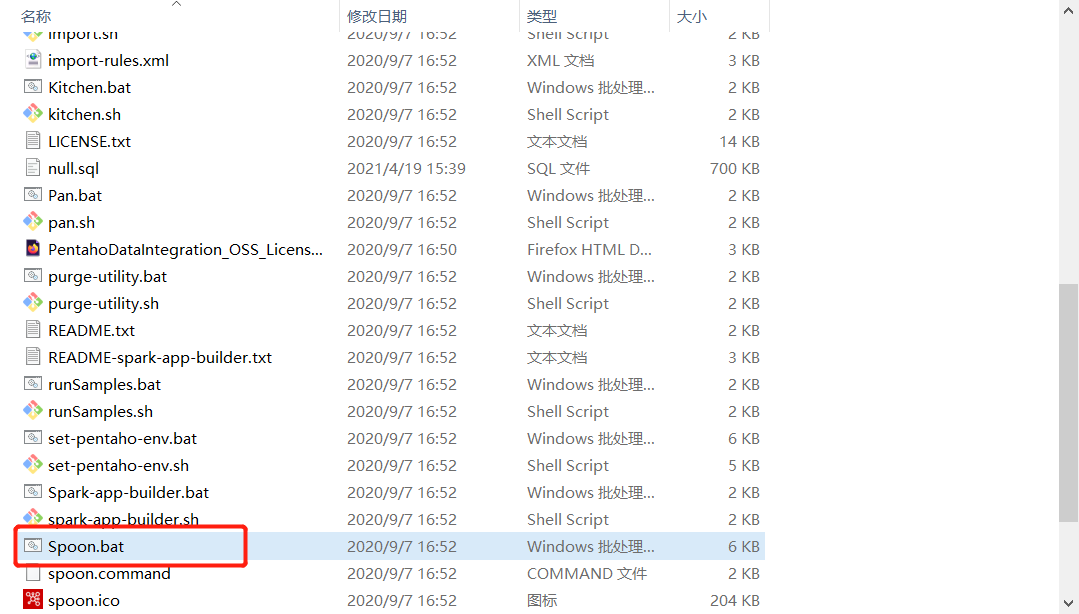Viewport: 1079px width, 614px height.
Task: Click the 204 KB size value
Action: 734,601
